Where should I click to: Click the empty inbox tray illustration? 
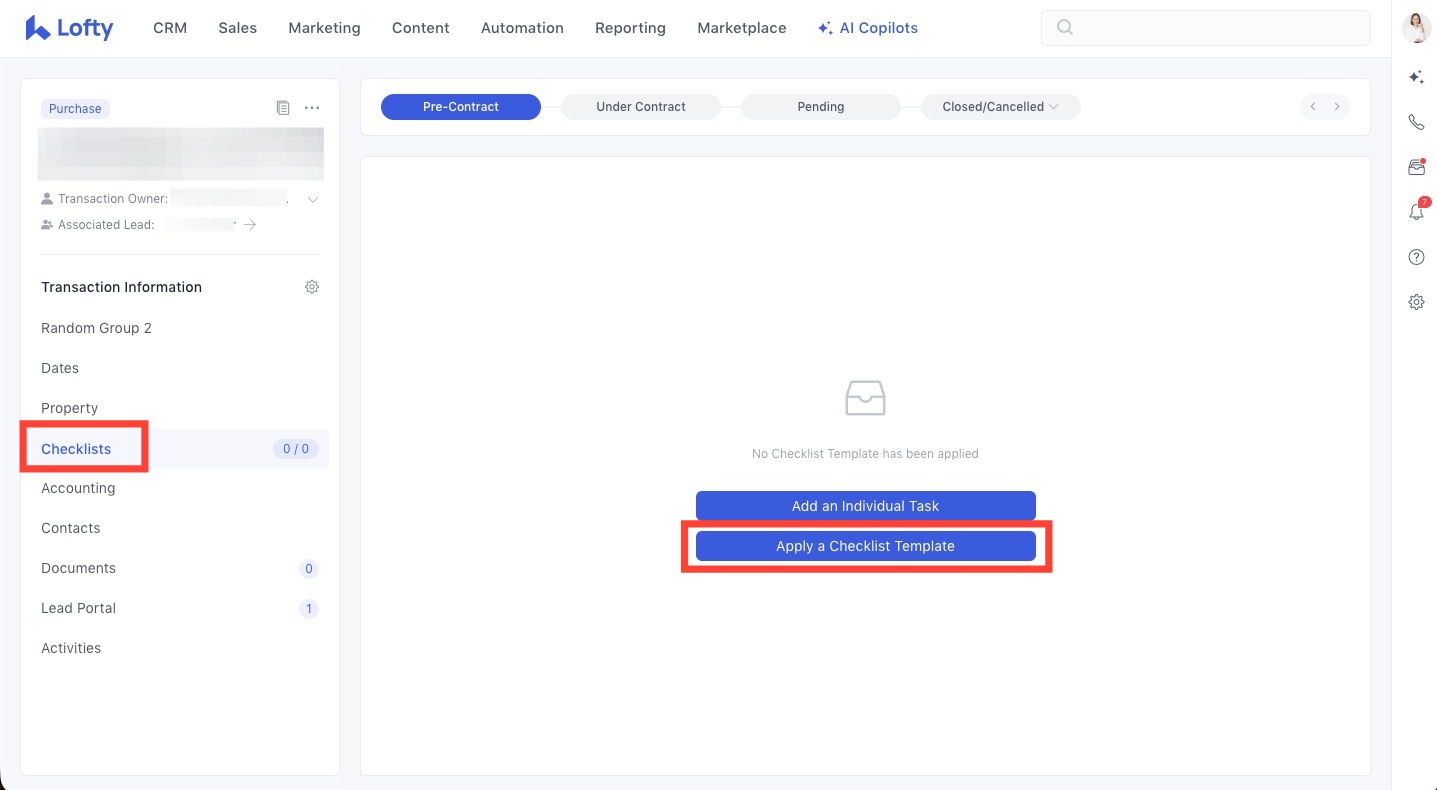click(x=865, y=398)
